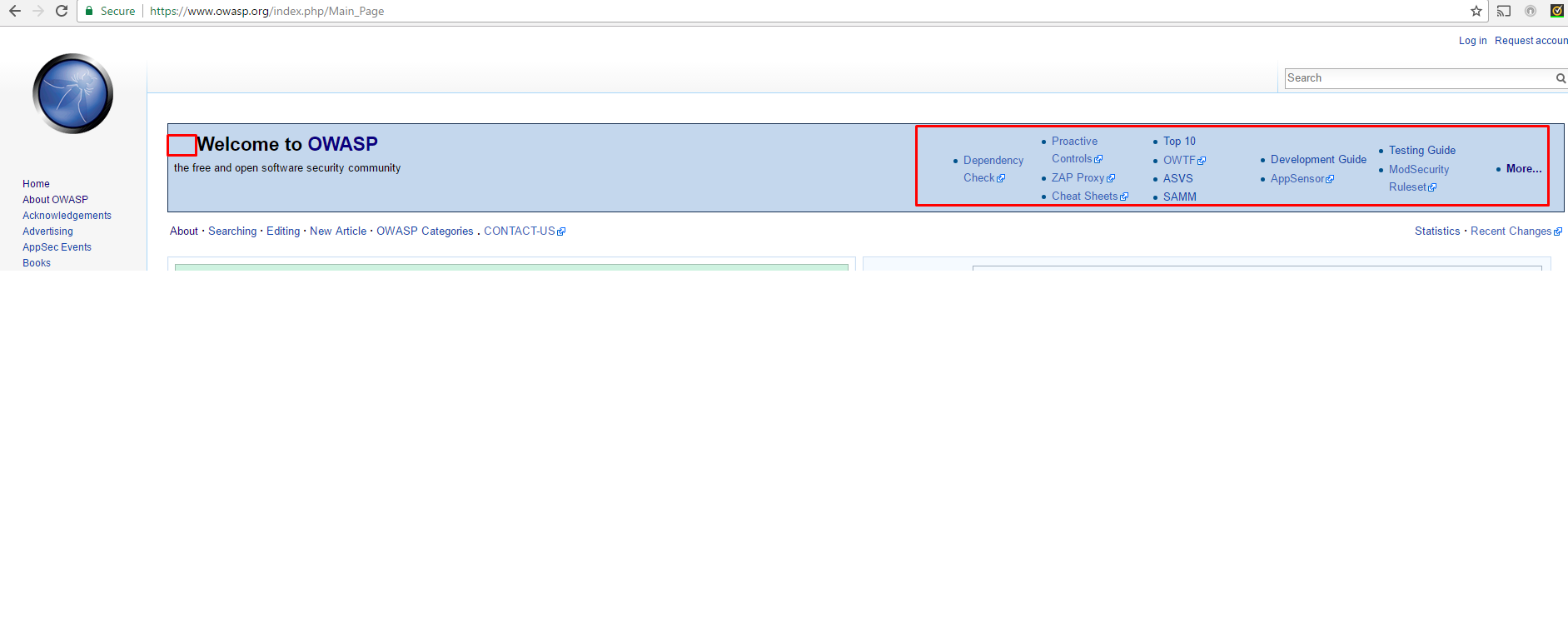Viewport: 1568px width, 642px height.
Task: Open the OWASP Categories link
Action: 425,231
